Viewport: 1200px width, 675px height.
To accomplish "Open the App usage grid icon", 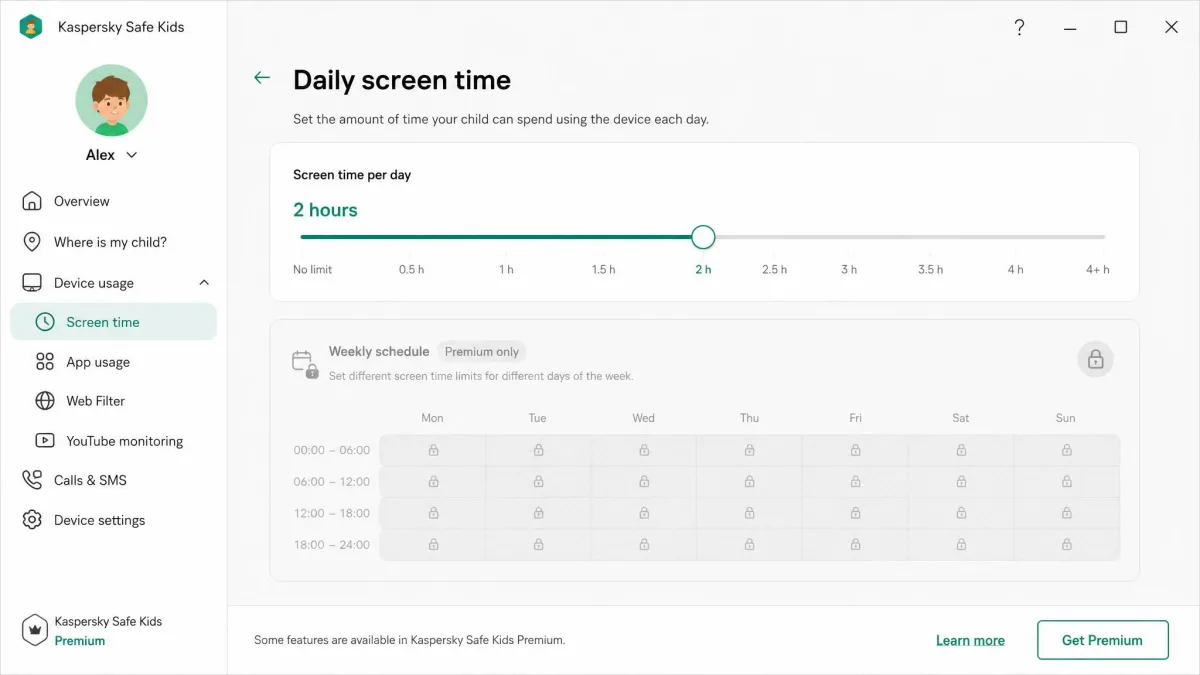I will point(45,362).
